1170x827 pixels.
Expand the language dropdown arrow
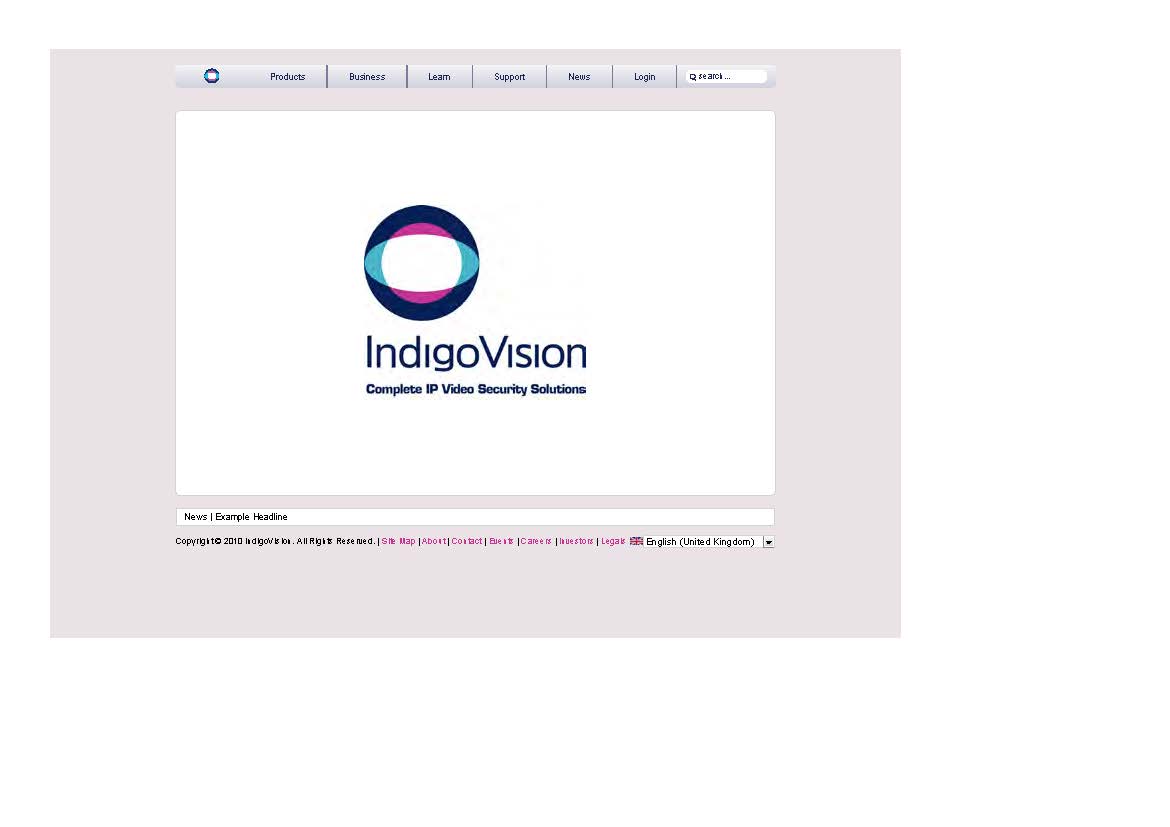768,542
